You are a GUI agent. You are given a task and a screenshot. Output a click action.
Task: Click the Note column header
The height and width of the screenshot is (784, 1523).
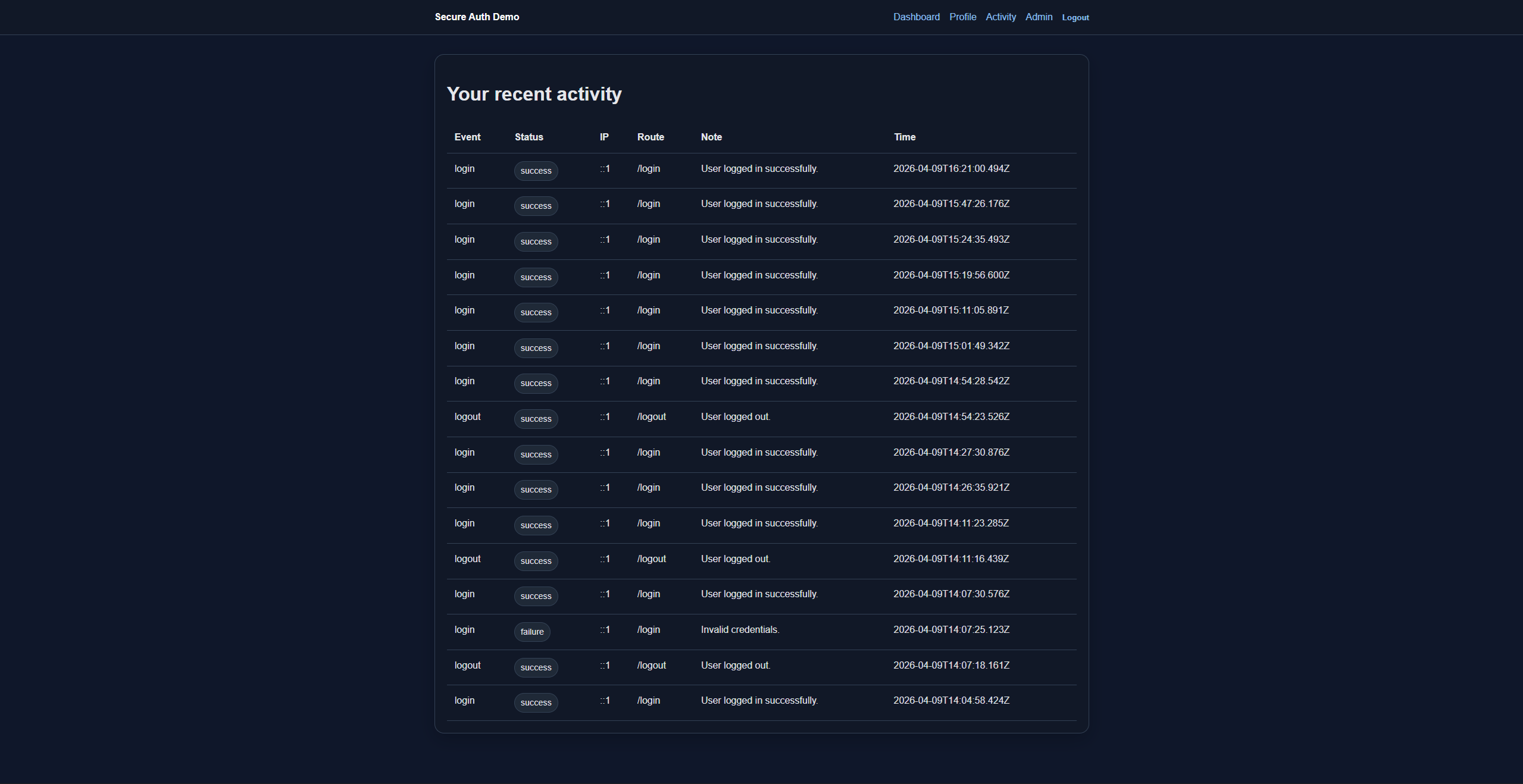coord(711,137)
